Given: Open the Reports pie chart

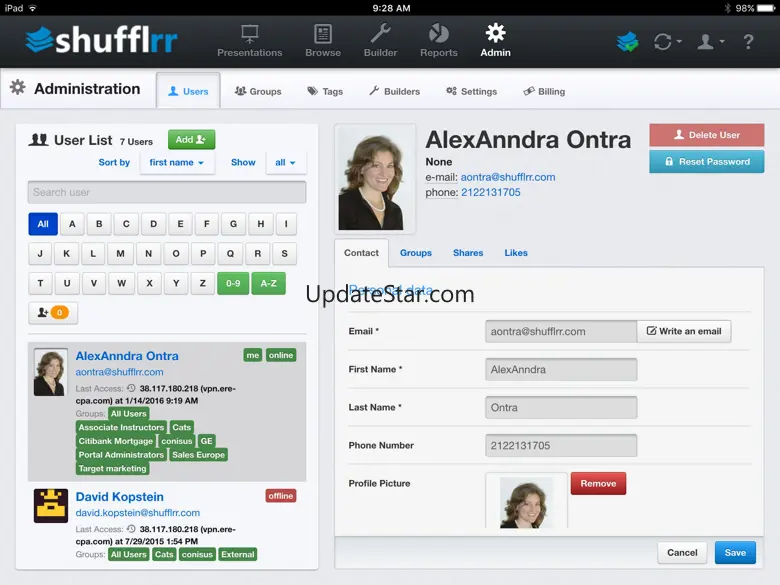Looking at the screenshot, I should click(438, 41).
